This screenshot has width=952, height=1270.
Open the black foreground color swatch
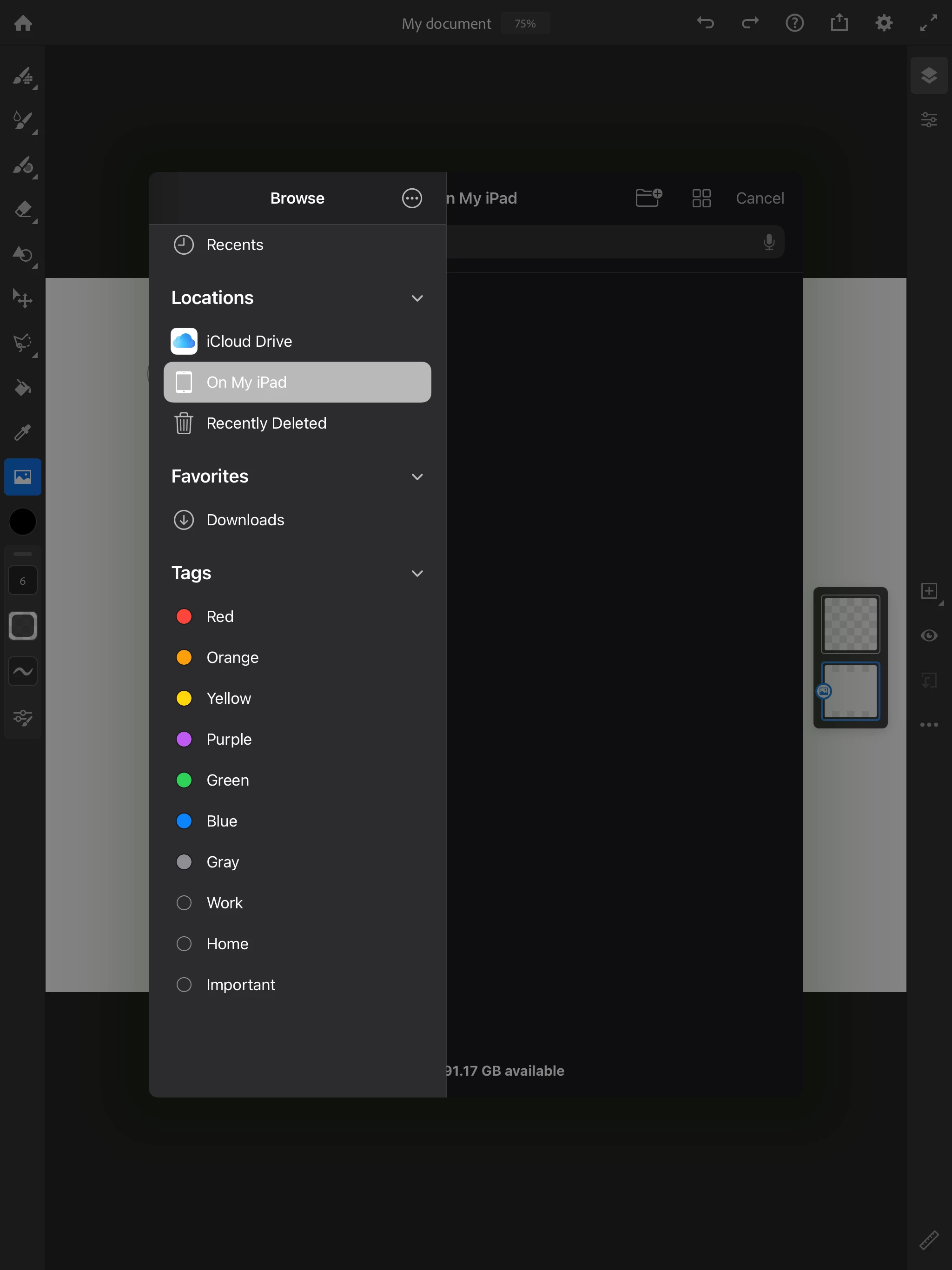(23, 522)
